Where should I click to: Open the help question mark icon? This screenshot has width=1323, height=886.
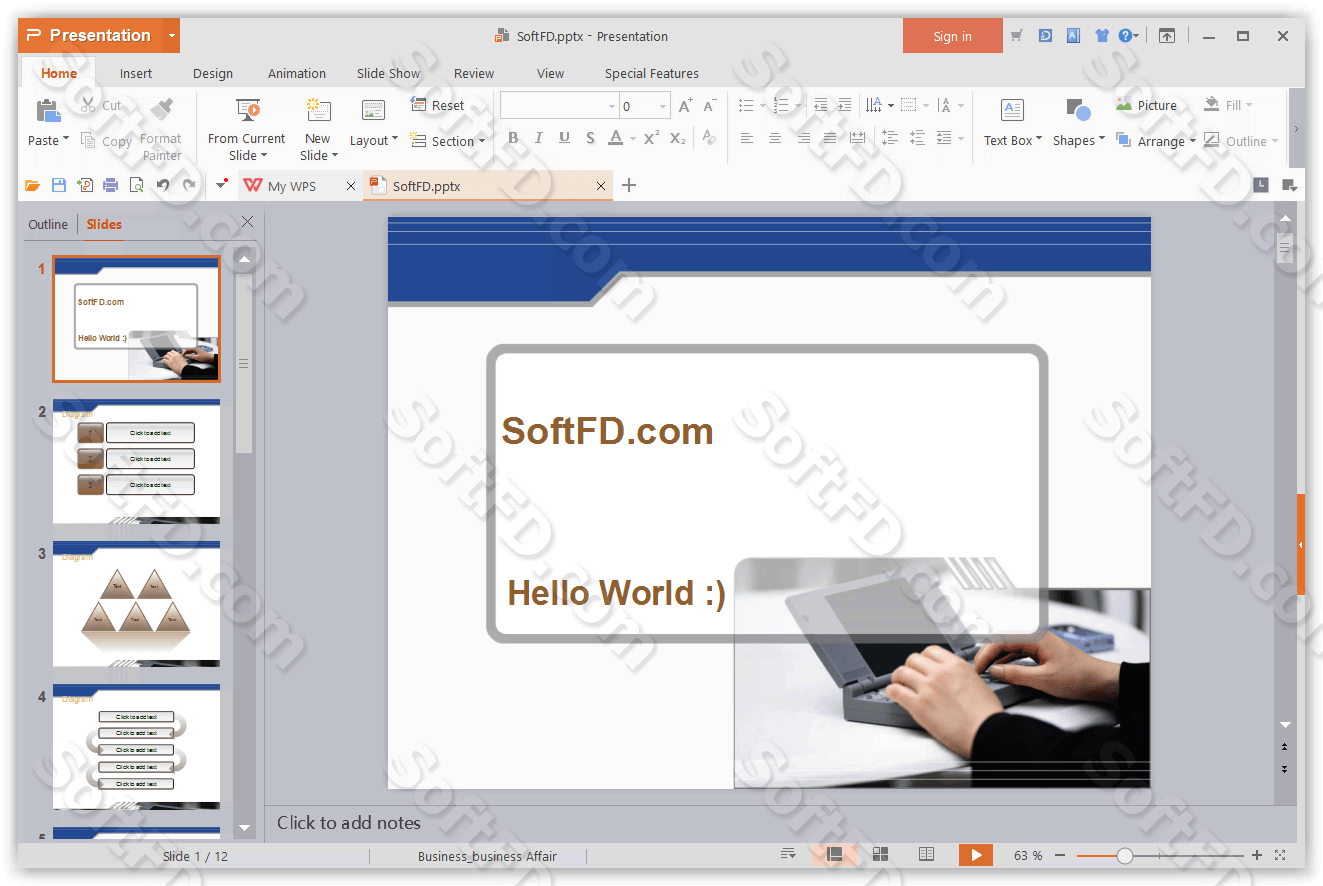click(x=1125, y=36)
